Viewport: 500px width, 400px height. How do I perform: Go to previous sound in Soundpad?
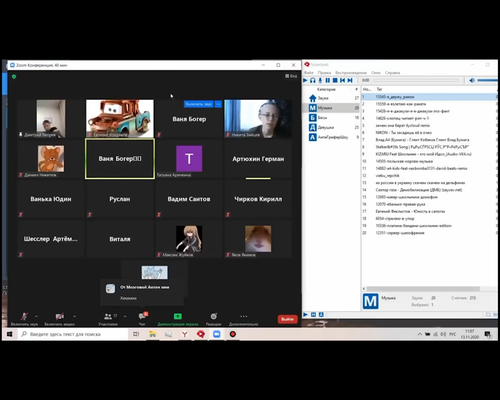[x=342, y=80]
